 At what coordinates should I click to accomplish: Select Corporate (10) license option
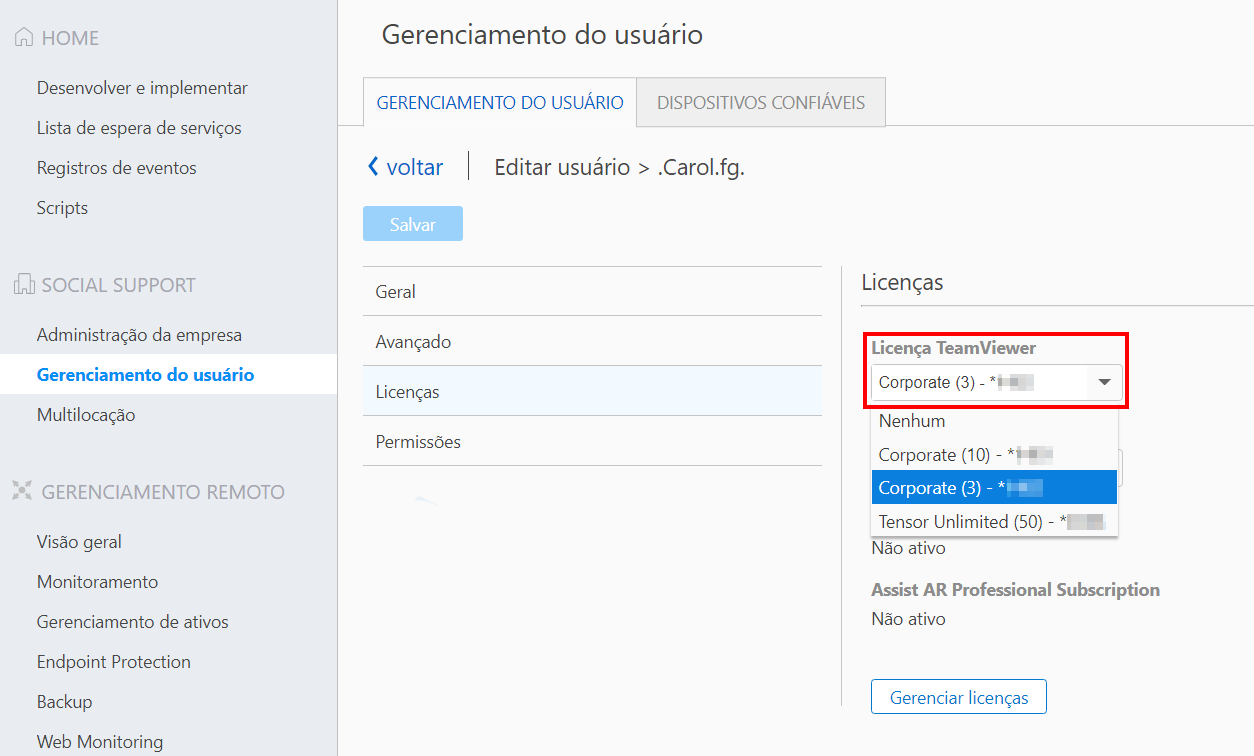point(995,455)
